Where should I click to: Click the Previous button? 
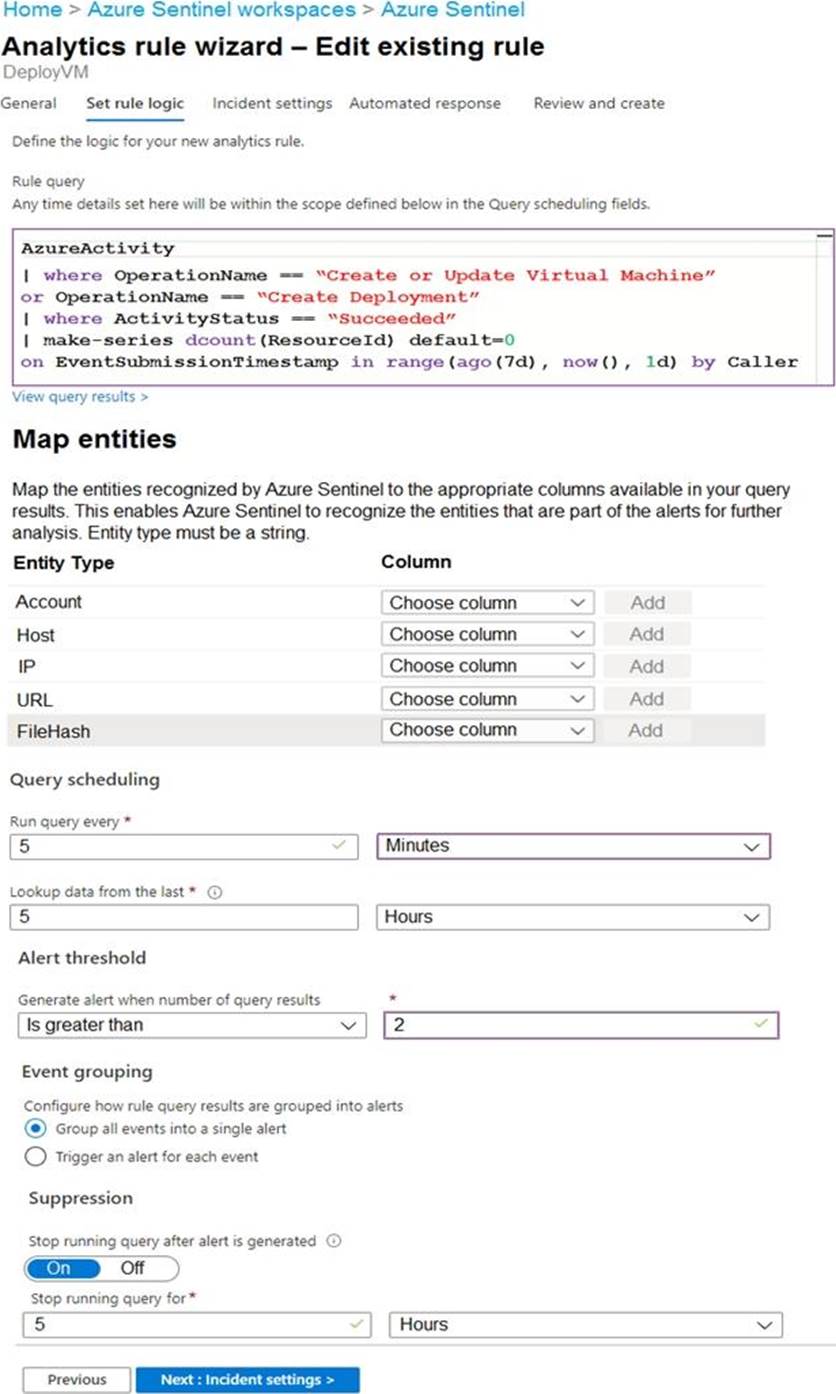click(x=77, y=1379)
